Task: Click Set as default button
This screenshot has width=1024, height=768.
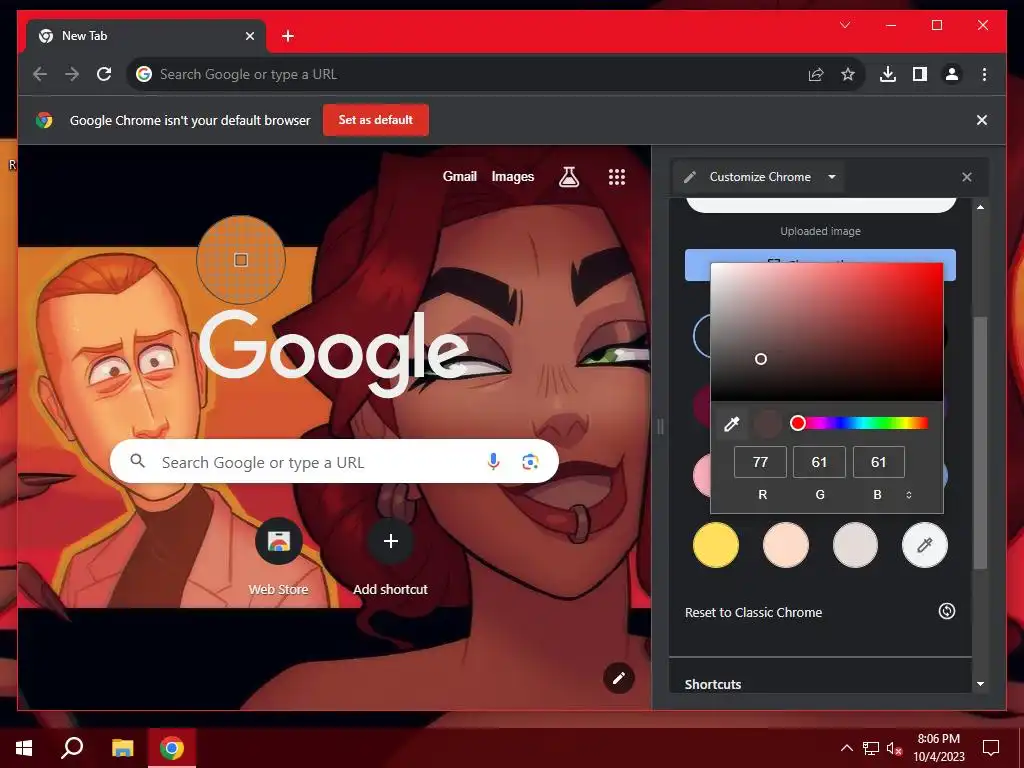Action: (376, 120)
